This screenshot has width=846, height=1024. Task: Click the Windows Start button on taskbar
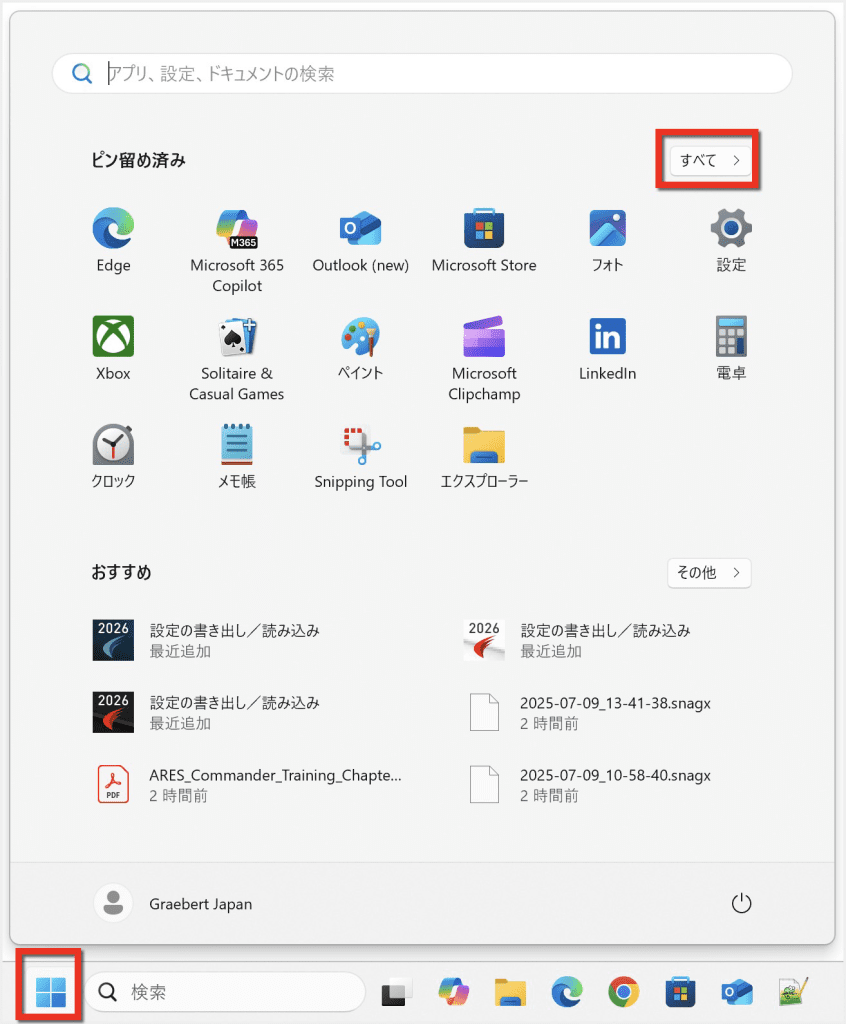click(x=51, y=992)
